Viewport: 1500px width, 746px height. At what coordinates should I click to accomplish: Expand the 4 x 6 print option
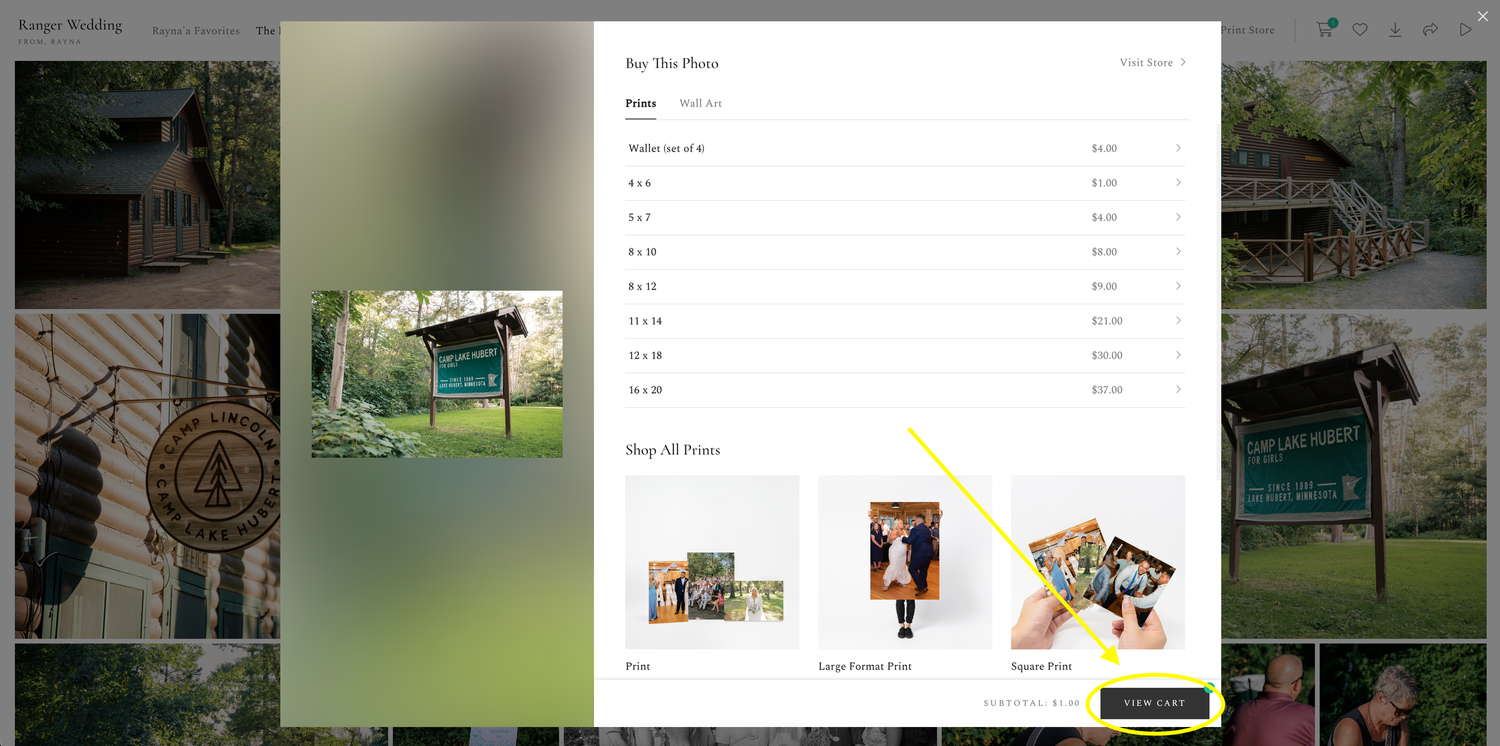coord(905,183)
